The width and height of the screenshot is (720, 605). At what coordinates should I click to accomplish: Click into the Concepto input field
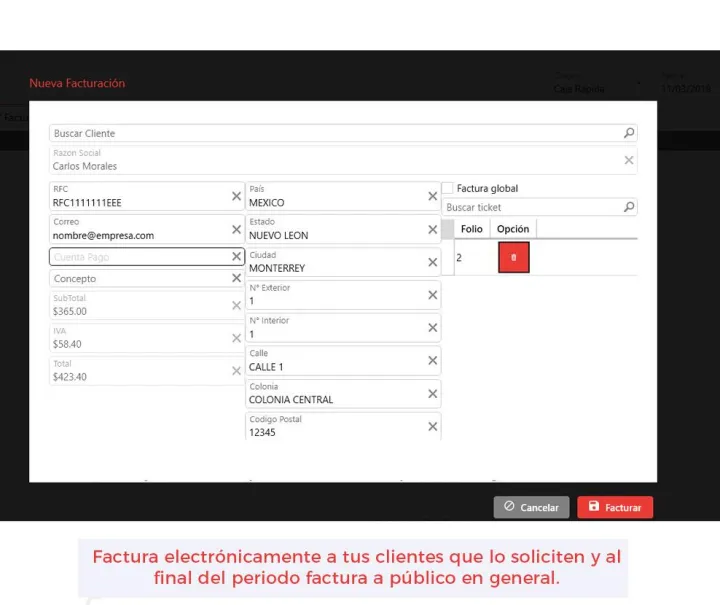[x=140, y=279]
